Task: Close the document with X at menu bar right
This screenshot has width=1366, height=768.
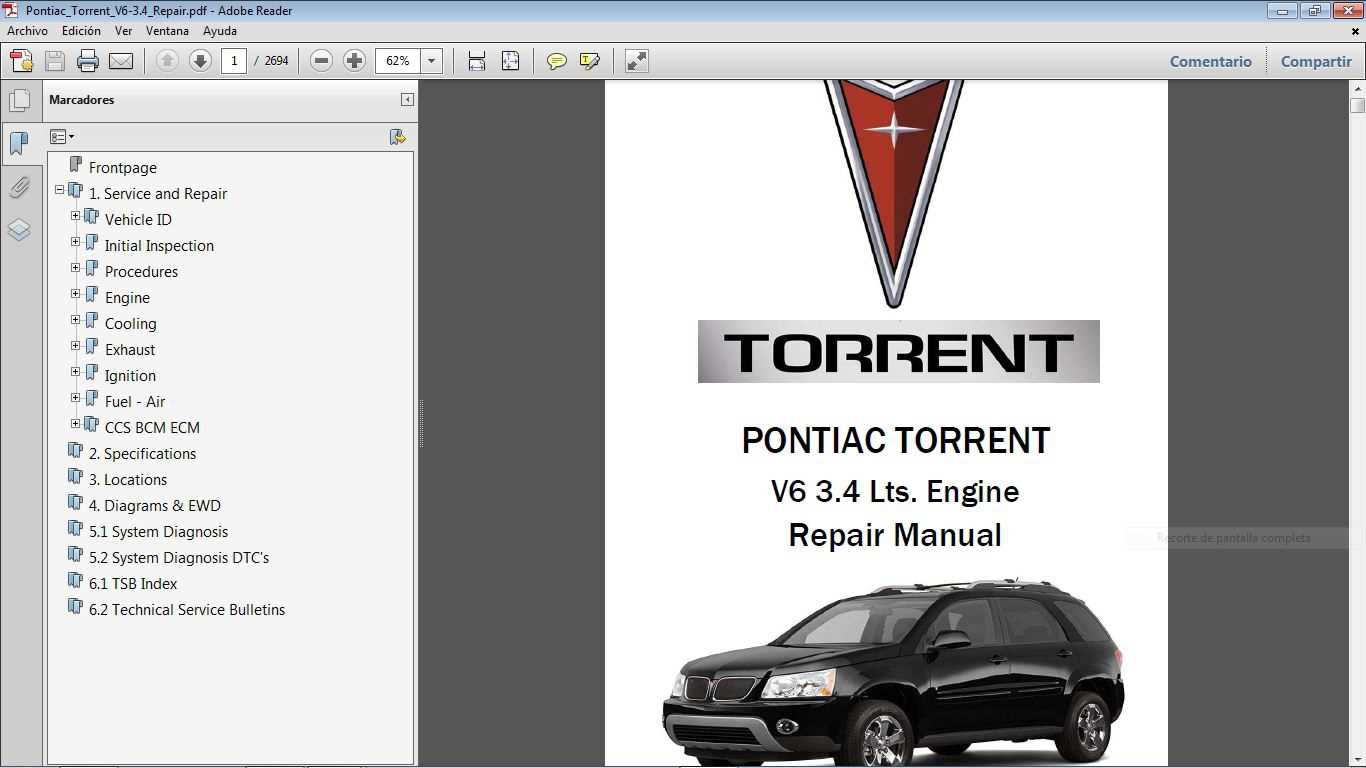Action: [x=1356, y=31]
